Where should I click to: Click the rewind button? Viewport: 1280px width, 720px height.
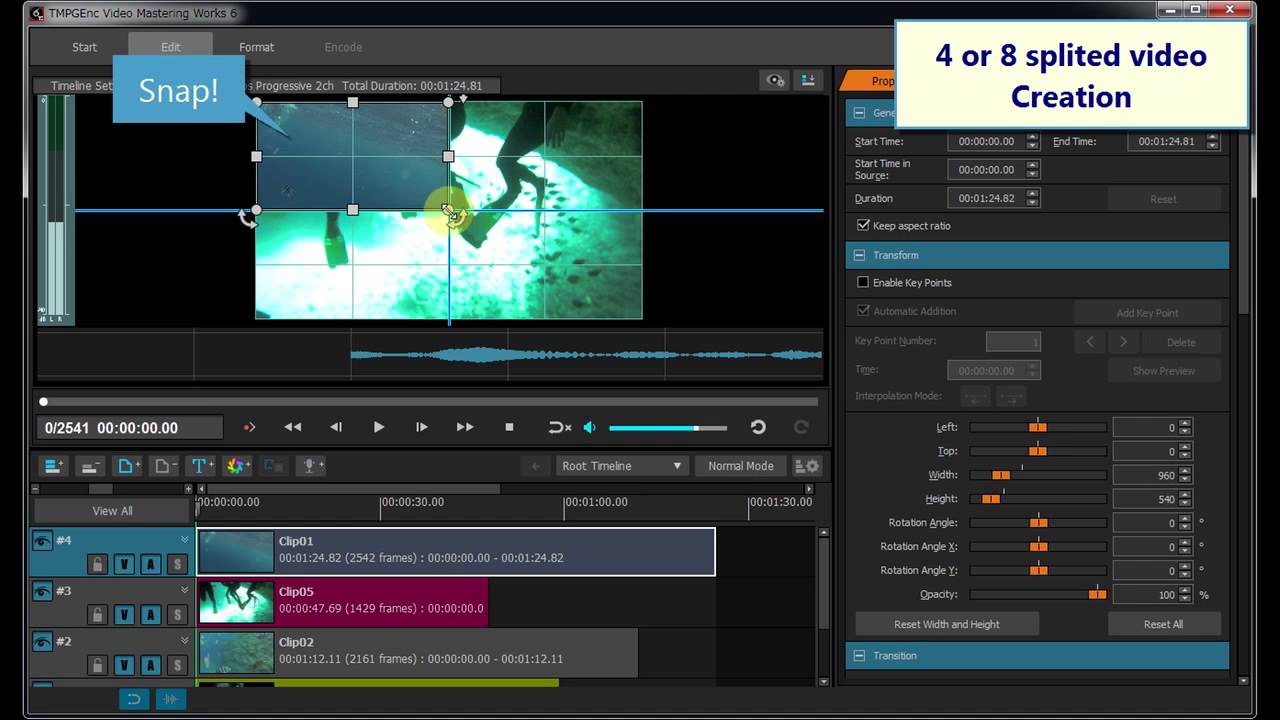pyautogui.click(x=292, y=427)
